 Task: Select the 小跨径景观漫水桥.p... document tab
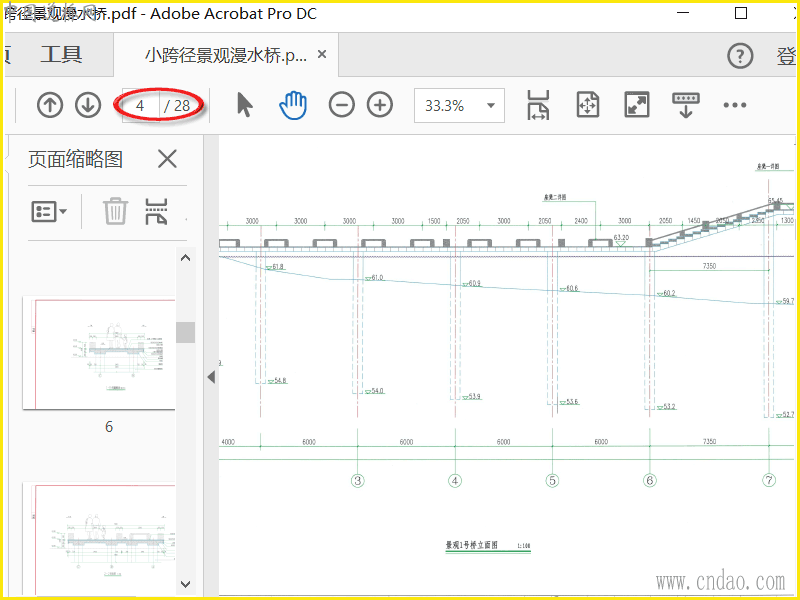226,55
